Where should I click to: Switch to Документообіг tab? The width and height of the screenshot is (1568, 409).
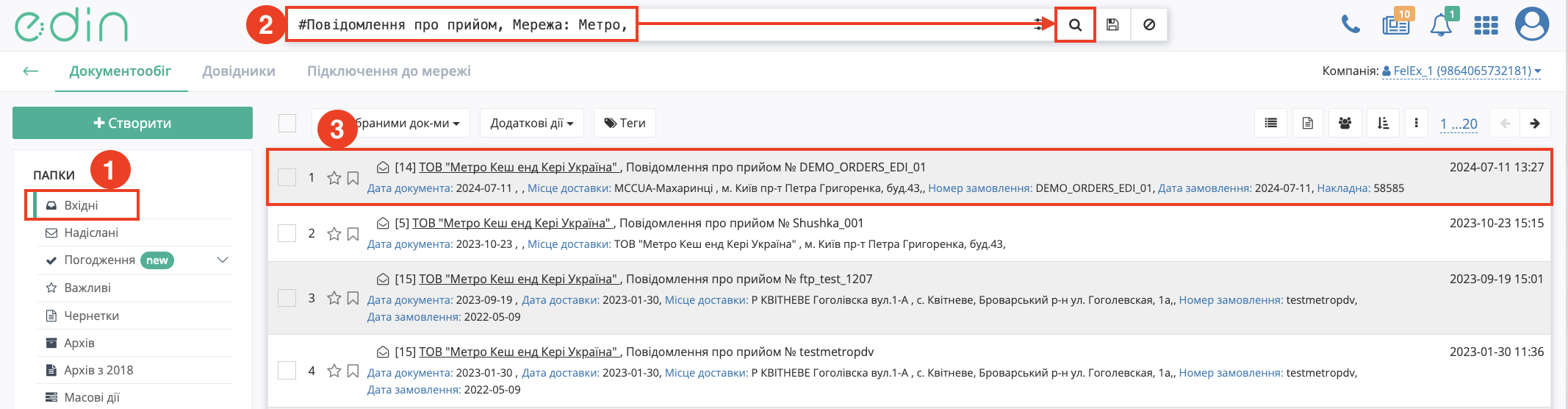(x=121, y=71)
